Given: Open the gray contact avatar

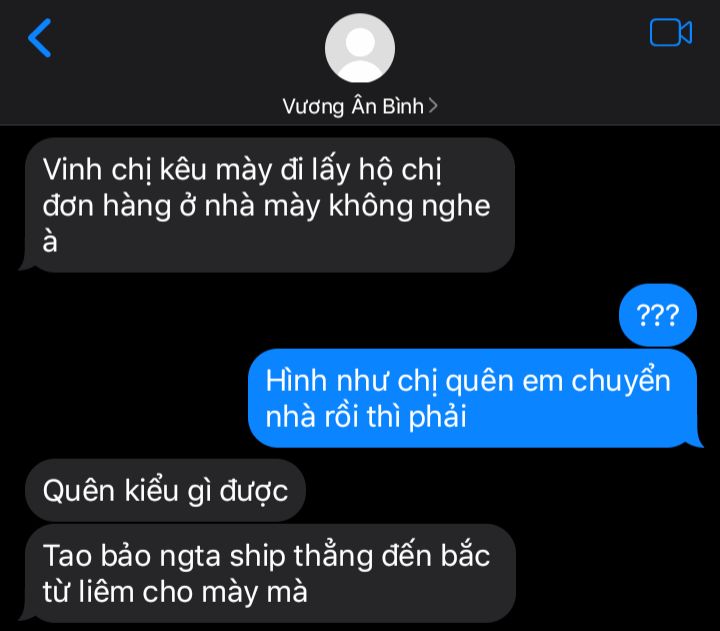Looking at the screenshot, I should (360, 48).
